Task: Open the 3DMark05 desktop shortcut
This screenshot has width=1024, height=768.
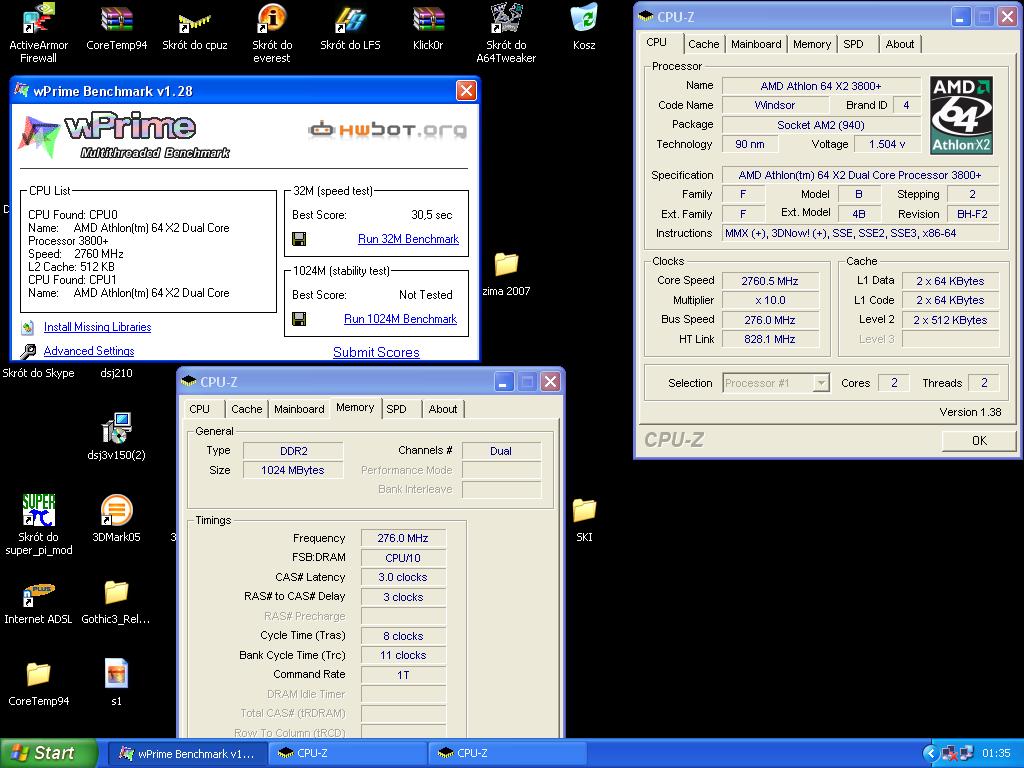Action: (116, 511)
